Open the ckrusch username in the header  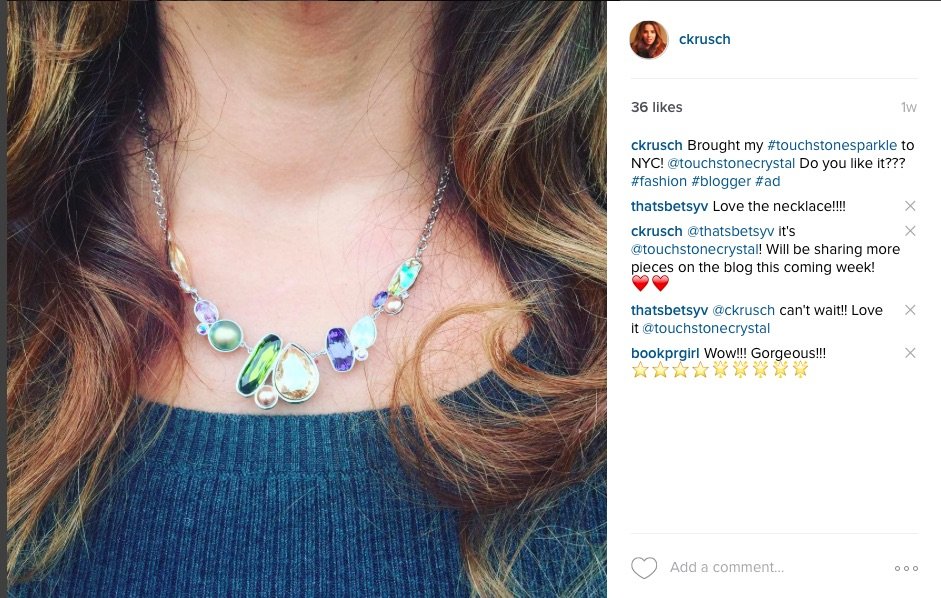[704, 40]
